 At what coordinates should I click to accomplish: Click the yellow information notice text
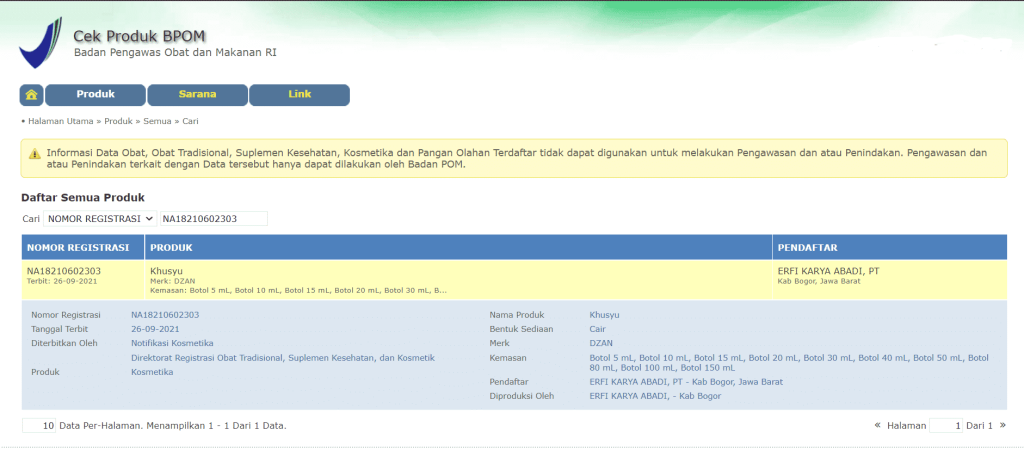516,159
